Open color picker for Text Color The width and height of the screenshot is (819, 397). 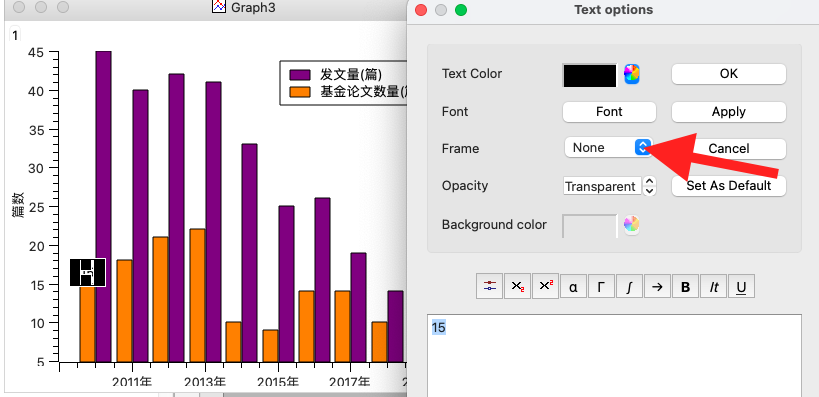point(631,74)
